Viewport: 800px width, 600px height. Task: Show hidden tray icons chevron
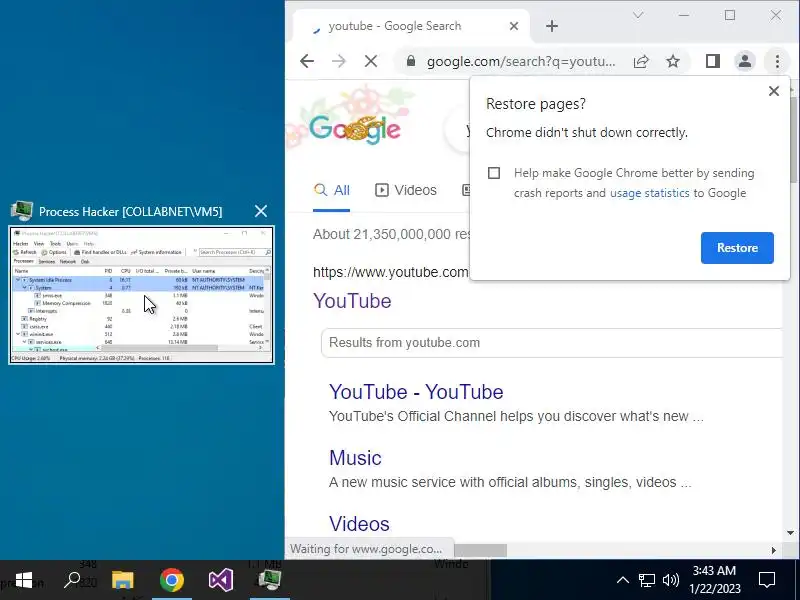622,580
